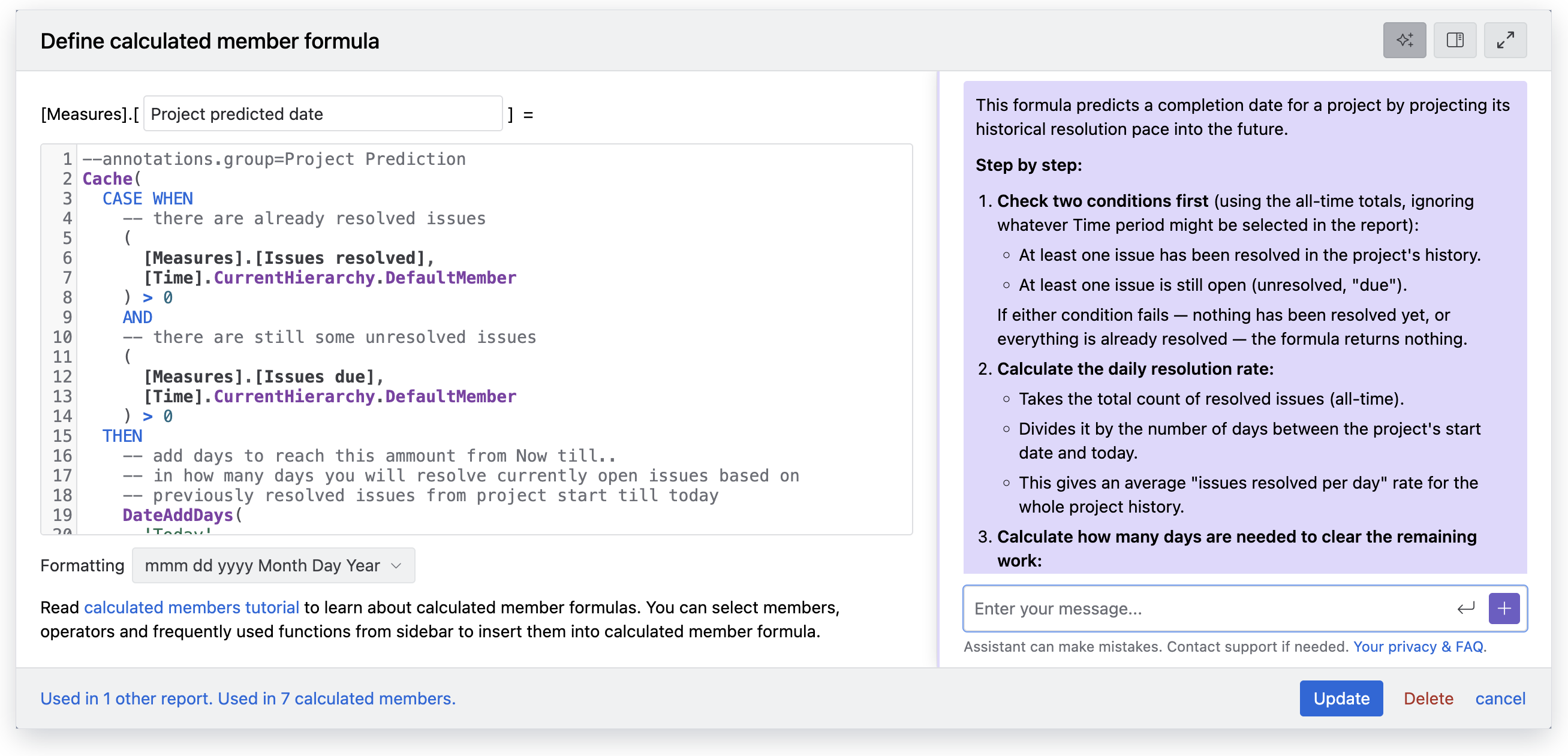Open Your privacy & FAQ link
Screen dimensions: 1568x756
pos(1418,647)
